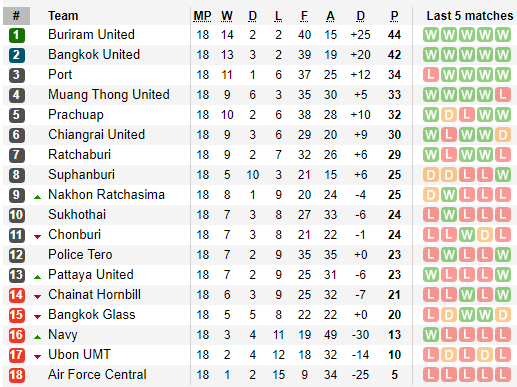
Task: Open Air Force Central team link
Action: [x=97, y=375]
